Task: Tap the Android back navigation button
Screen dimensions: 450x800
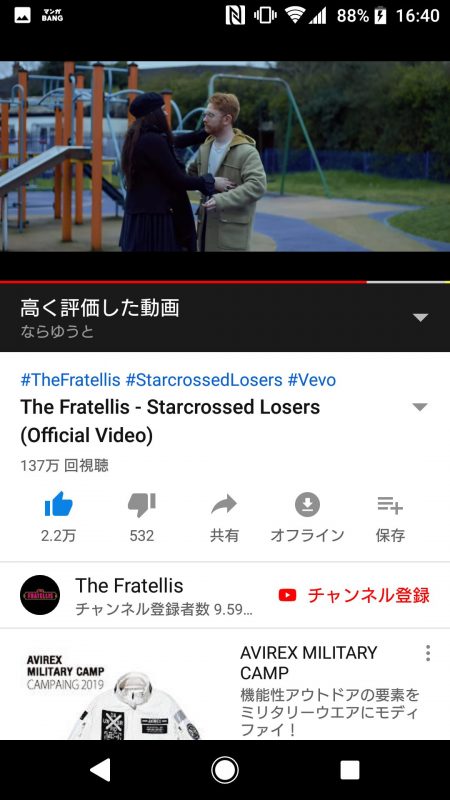Action: tap(100, 770)
